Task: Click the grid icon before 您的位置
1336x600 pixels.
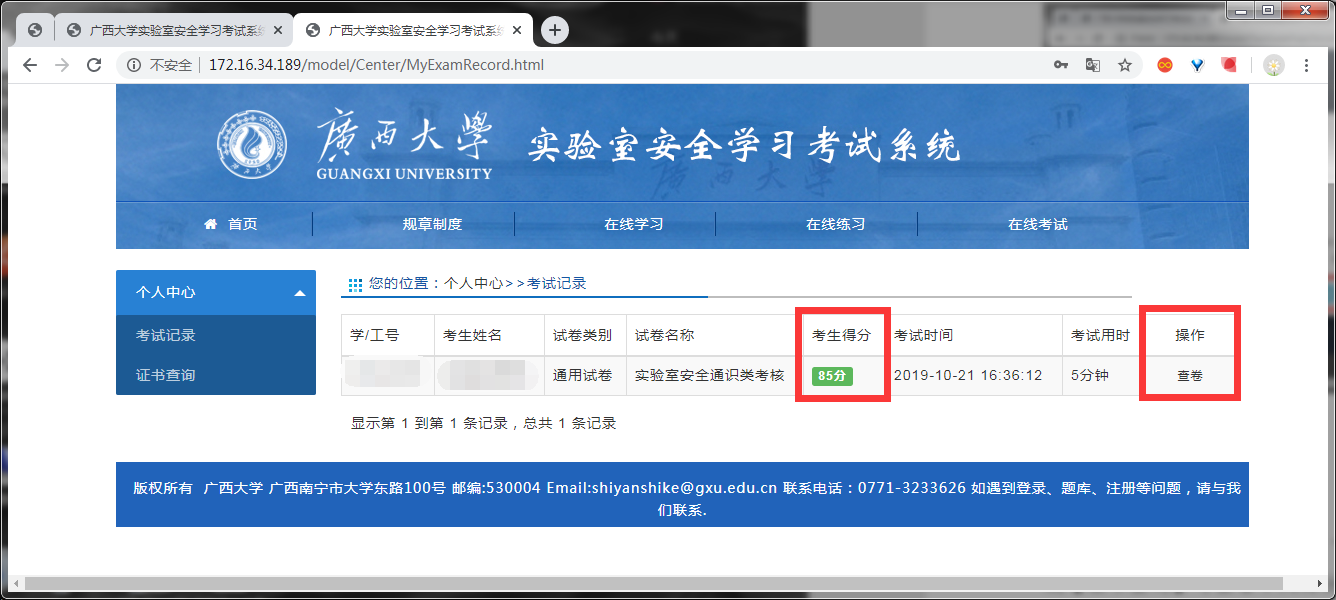Action: coord(355,285)
